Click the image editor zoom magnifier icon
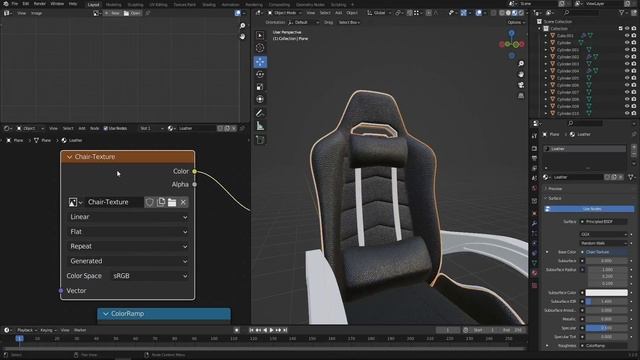 click(x=242, y=26)
